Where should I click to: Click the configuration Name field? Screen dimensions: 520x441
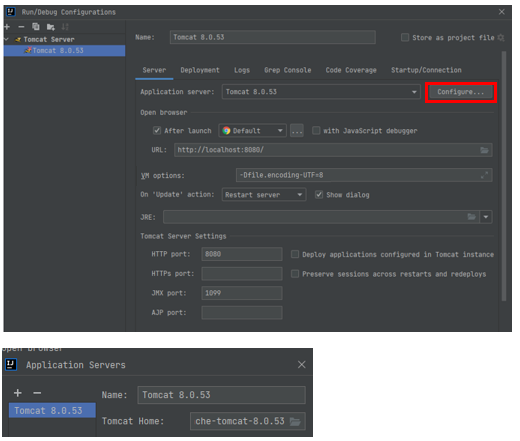pyautogui.click(x=273, y=37)
